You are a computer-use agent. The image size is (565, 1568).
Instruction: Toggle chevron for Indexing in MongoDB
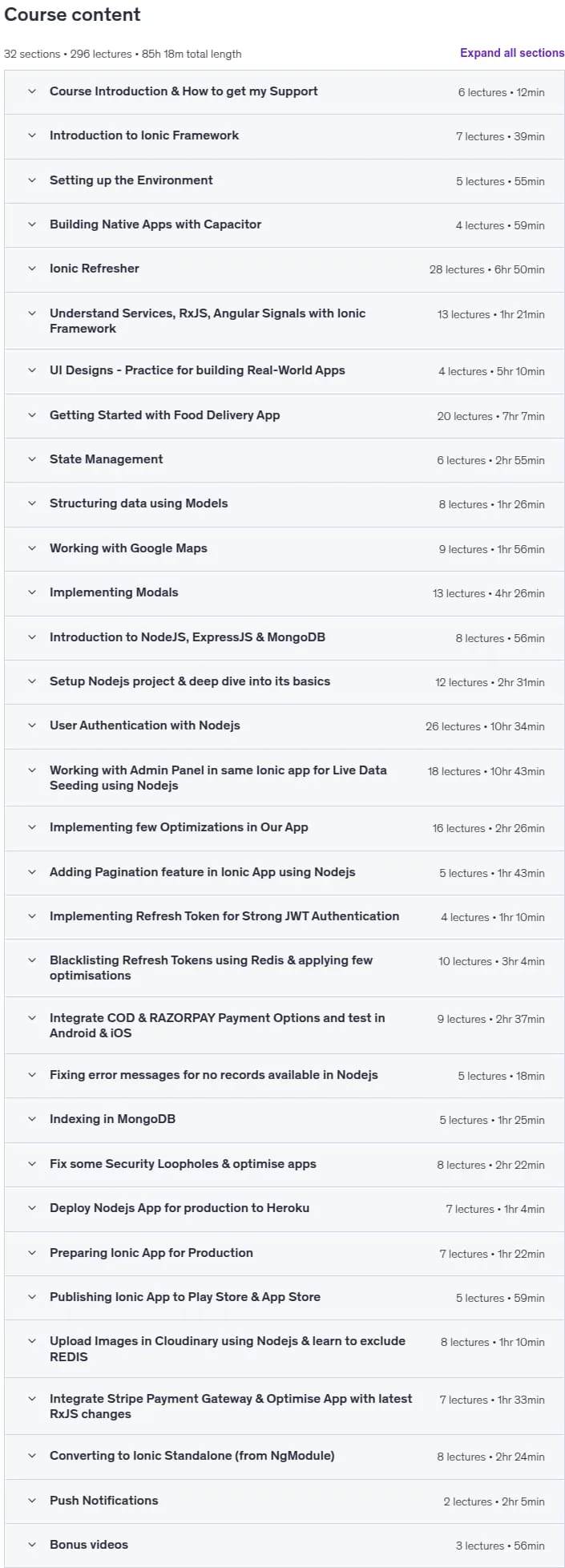[32, 1119]
